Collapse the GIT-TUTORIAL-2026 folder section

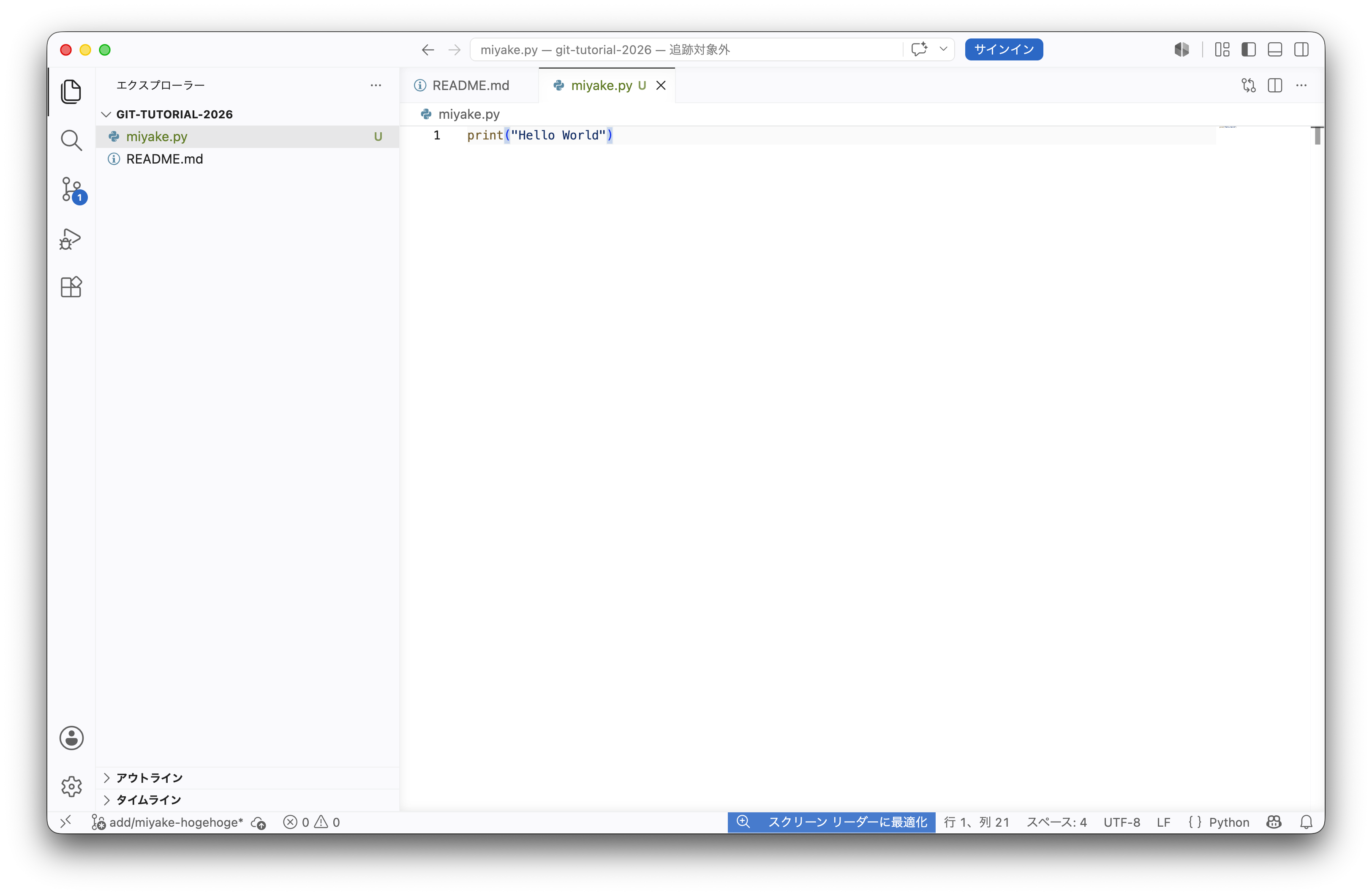point(247,114)
